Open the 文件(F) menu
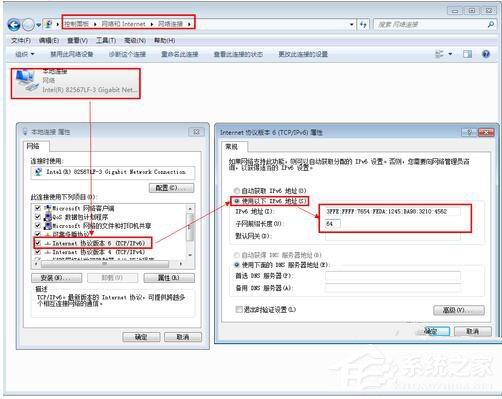This screenshot has height=399, width=502. [21, 40]
